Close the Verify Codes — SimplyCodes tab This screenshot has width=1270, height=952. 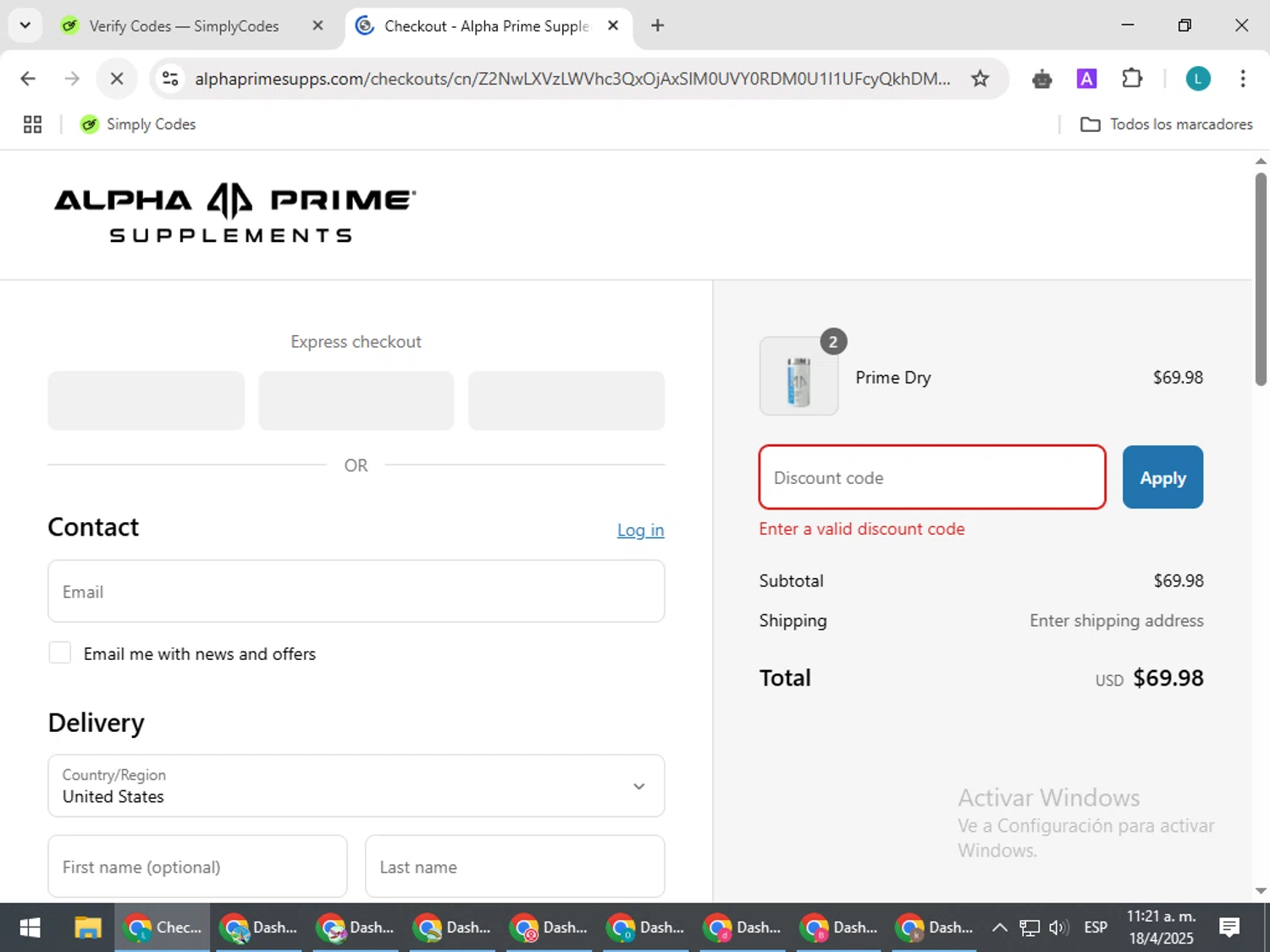tap(317, 26)
